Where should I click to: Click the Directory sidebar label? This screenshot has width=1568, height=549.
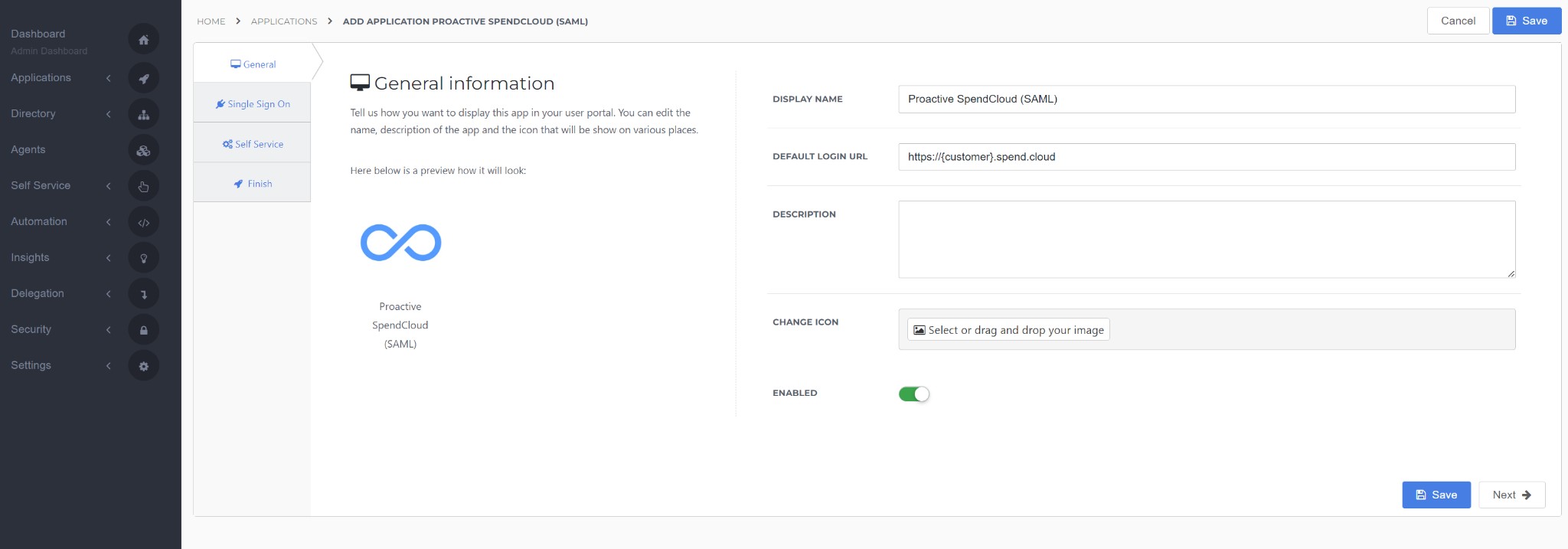point(33,113)
